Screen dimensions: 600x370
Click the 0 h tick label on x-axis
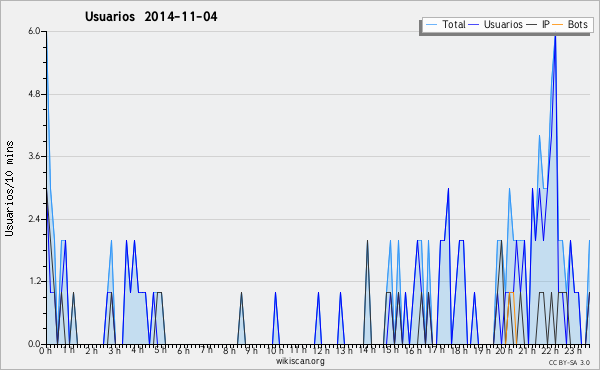(46, 350)
